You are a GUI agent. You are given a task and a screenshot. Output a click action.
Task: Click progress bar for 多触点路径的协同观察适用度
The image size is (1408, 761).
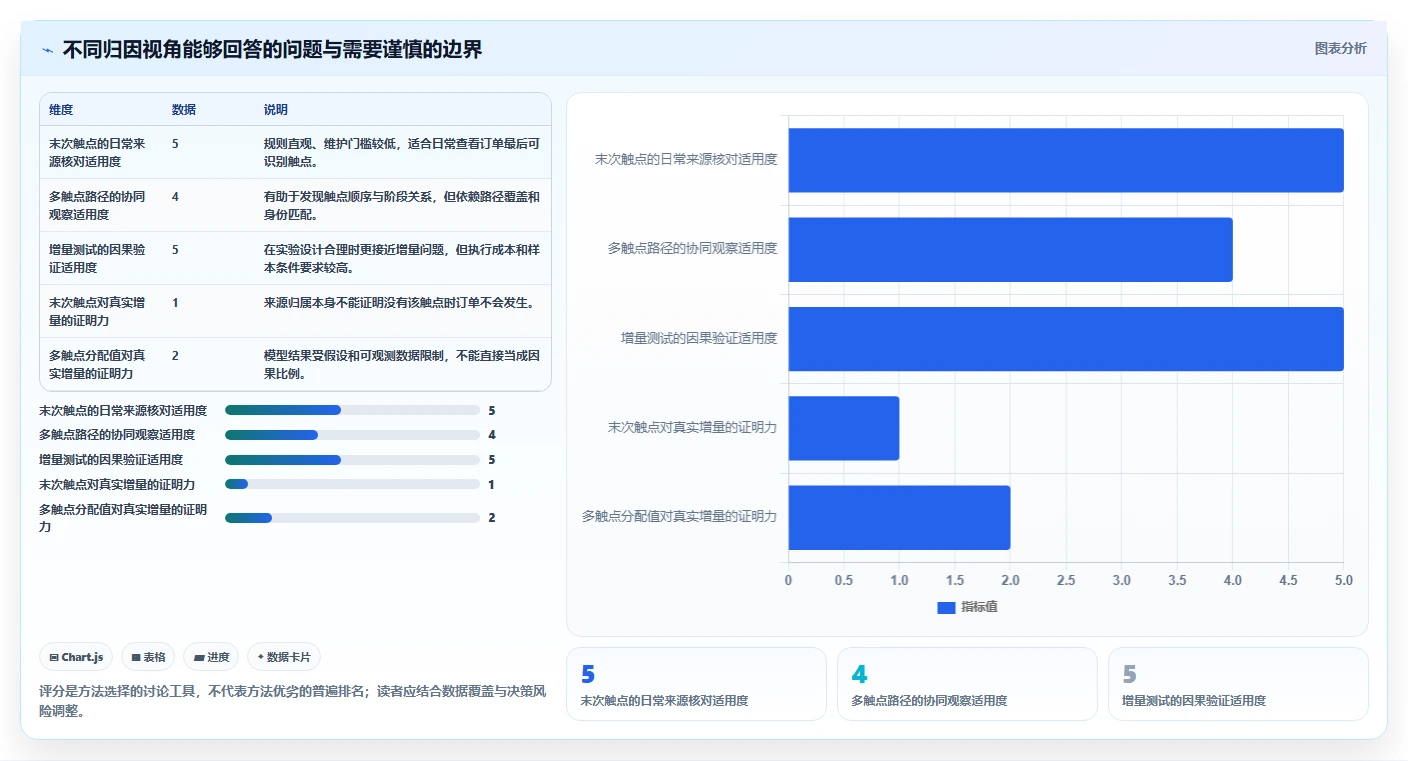[352, 435]
